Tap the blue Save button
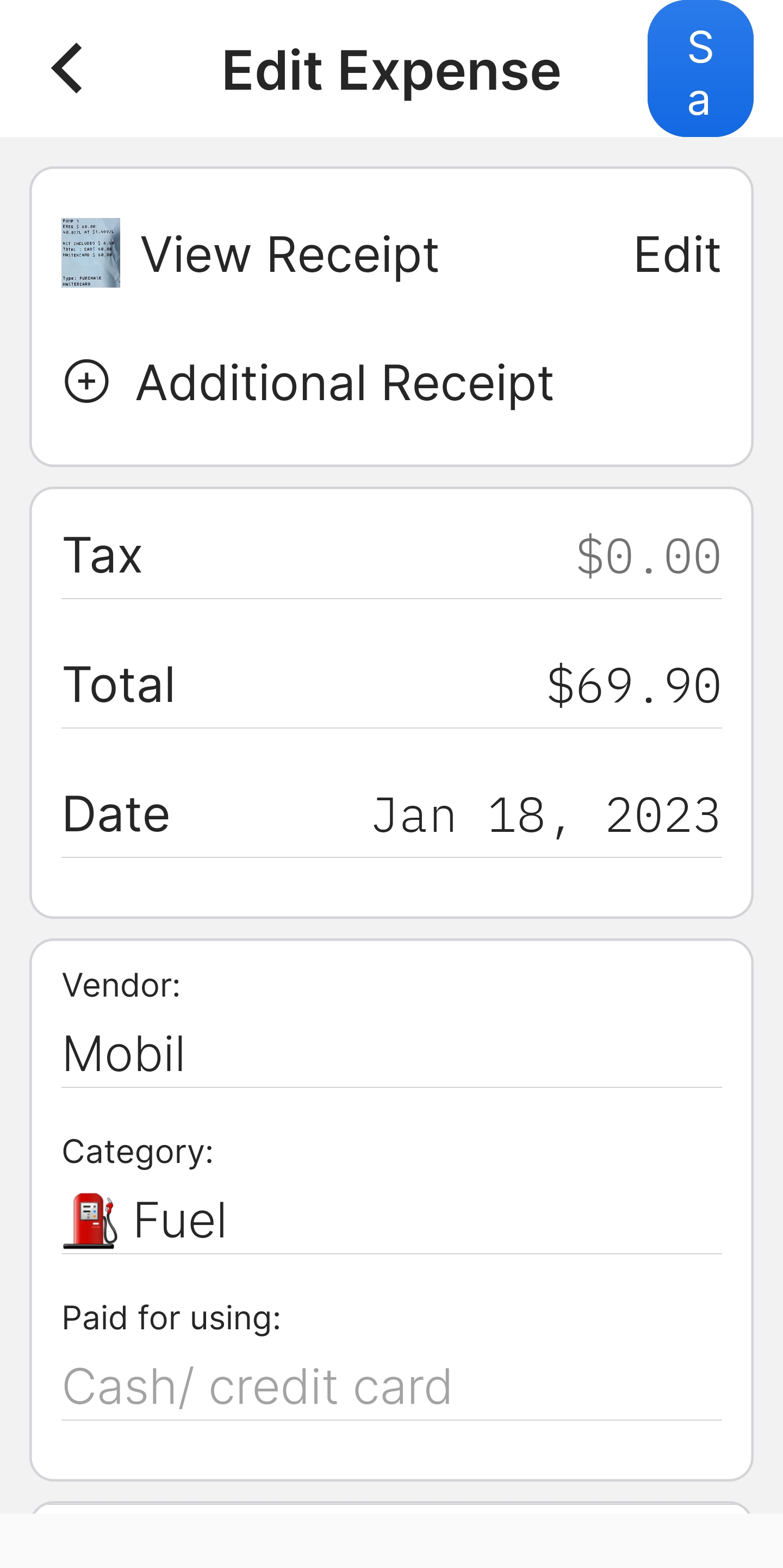The width and height of the screenshot is (783, 1568). 700,69
